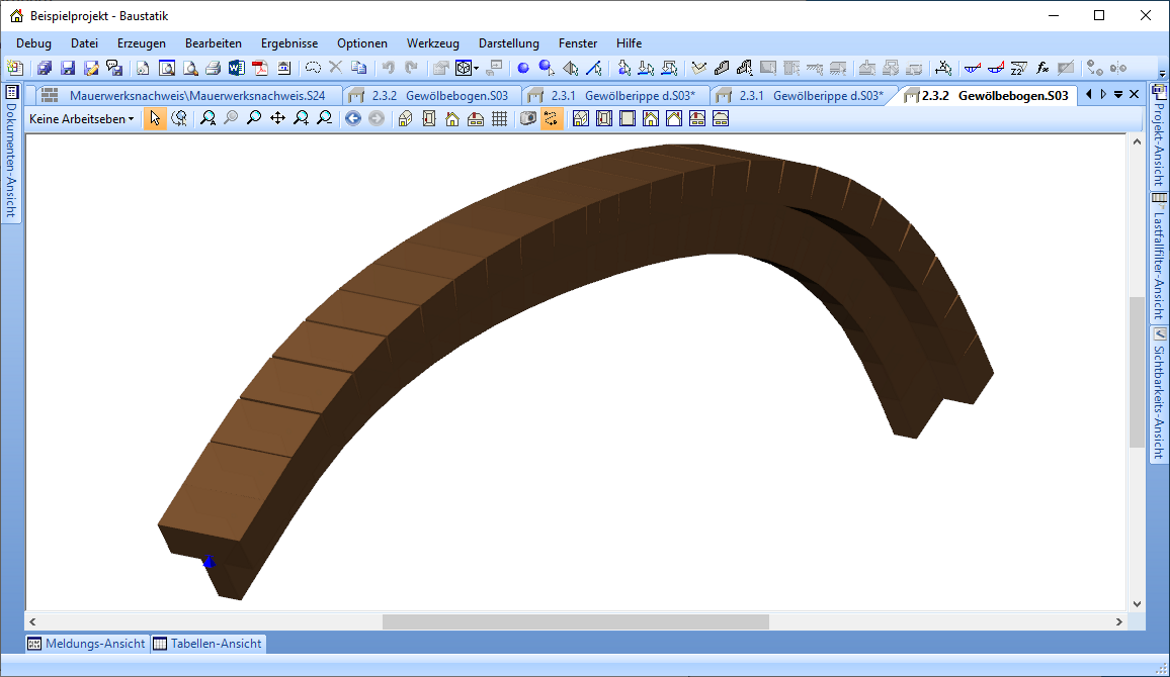This screenshot has height=677, width=1170.
Task: Click the save floppy disk icon
Action: [x=68, y=68]
